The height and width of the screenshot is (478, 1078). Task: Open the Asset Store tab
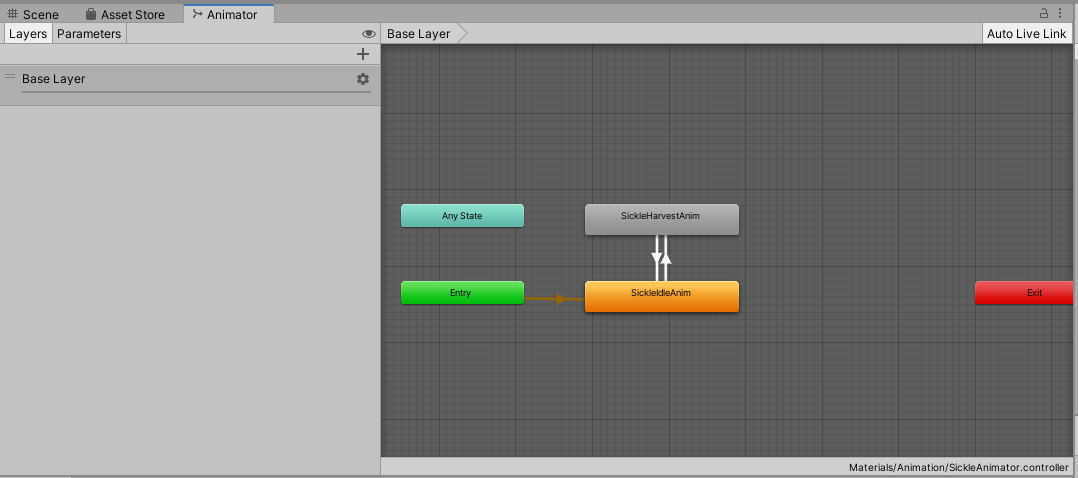click(x=125, y=14)
